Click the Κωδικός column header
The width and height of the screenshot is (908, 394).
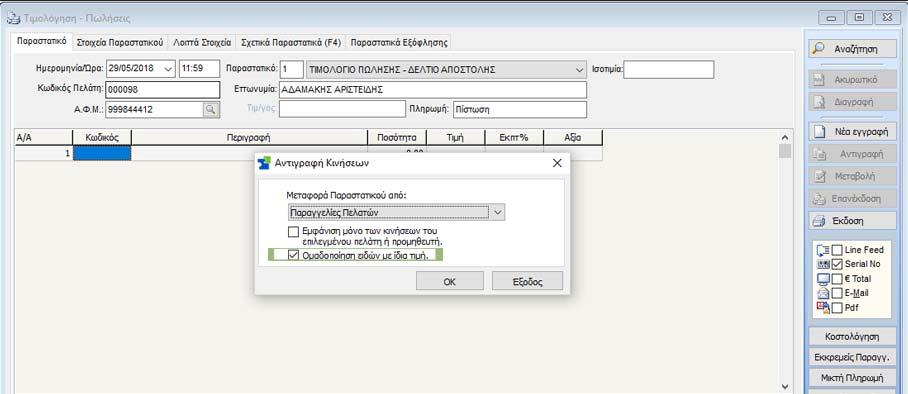(x=102, y=138)
